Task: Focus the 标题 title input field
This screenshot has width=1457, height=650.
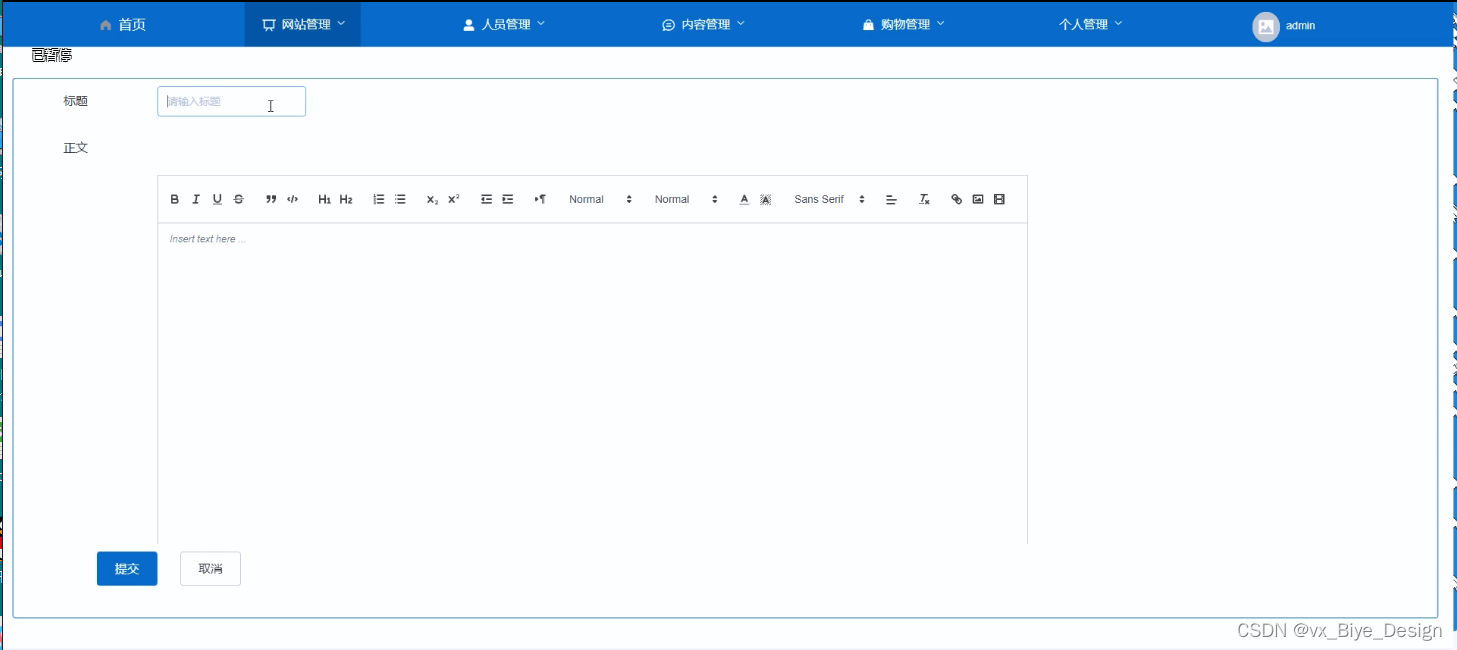Action: click(231, 101)
